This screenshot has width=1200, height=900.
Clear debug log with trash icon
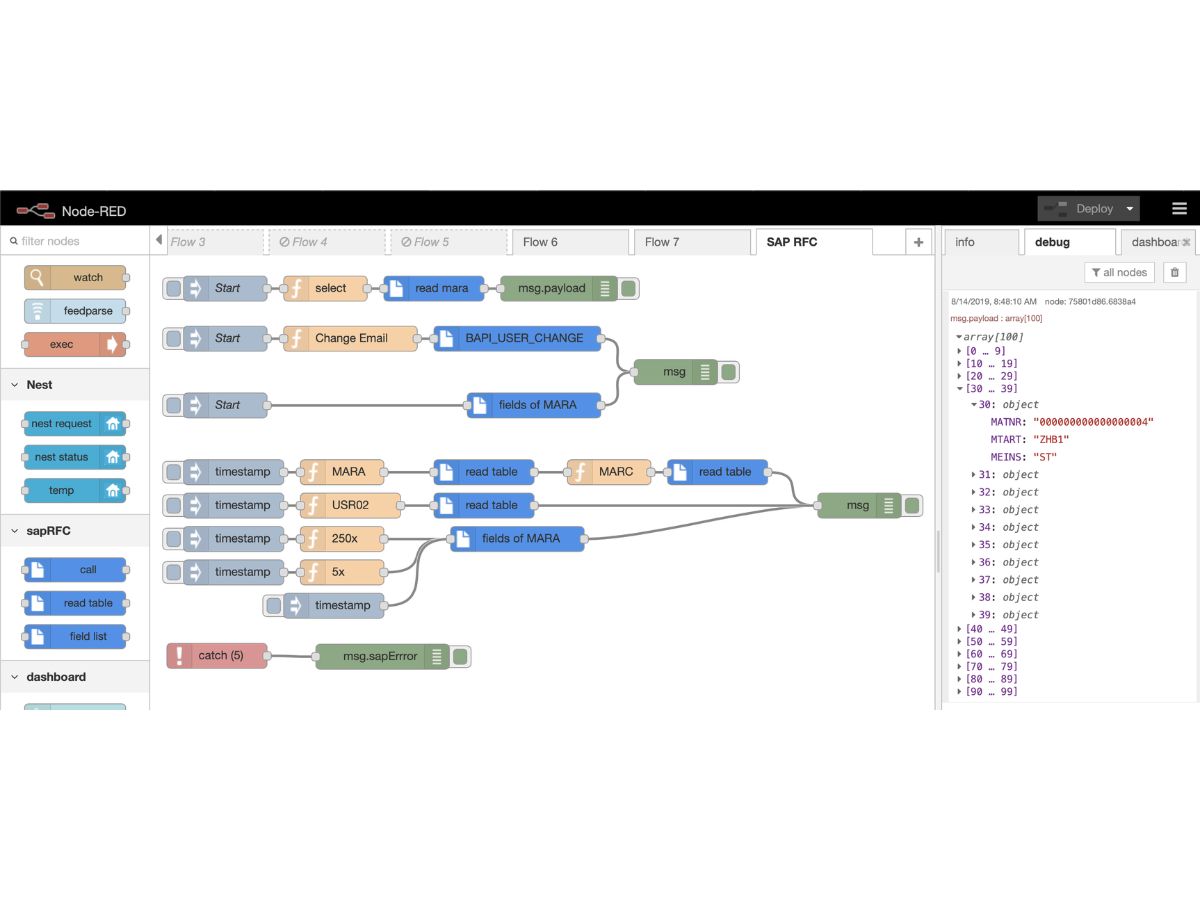point(1175,272)
